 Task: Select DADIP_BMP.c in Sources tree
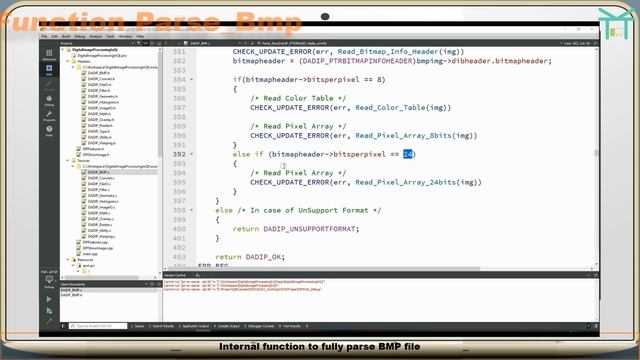click(x=98, y=172)
